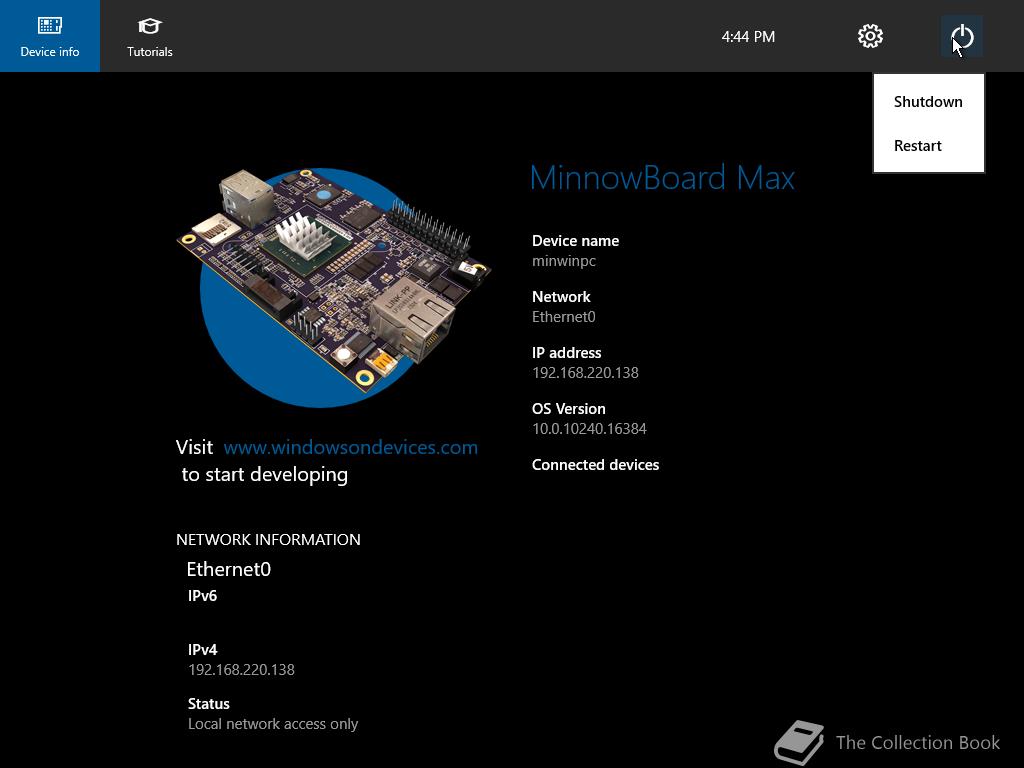Select the 192.168.220.138 value under IP address

pos(585,373)
